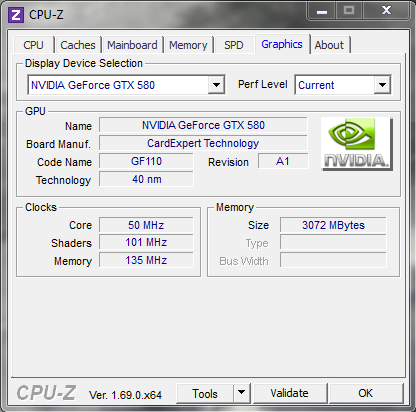
Task: Open the Caches tab
Action: pos(78,45)
